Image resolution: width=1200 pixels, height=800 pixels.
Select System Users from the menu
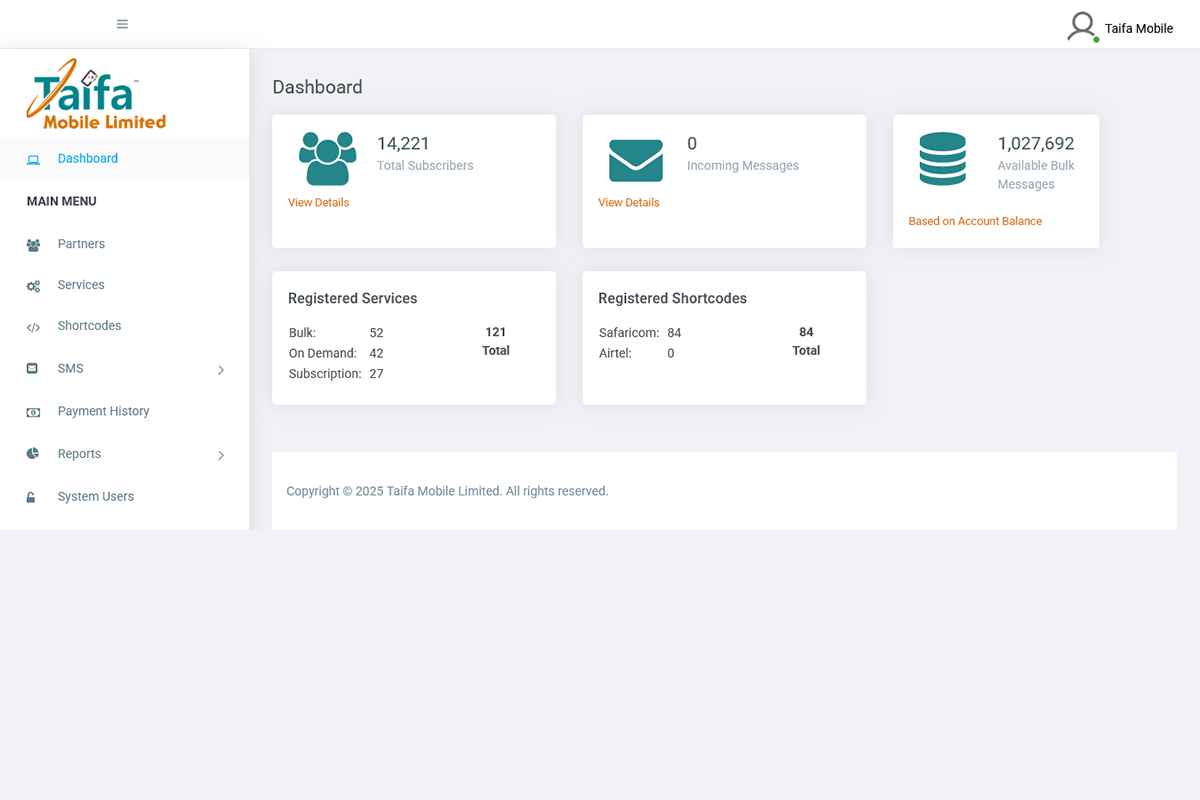(x=93, y=496)
